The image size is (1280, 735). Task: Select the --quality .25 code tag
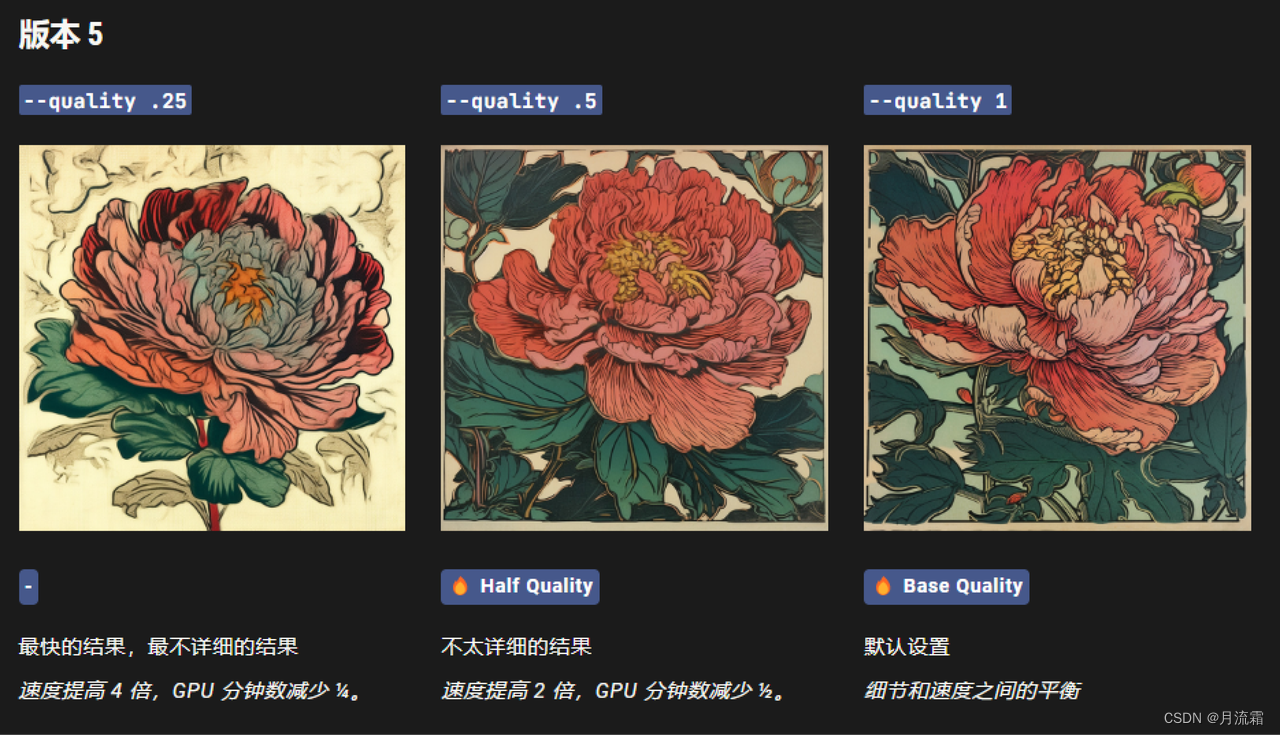coord(105,100)
